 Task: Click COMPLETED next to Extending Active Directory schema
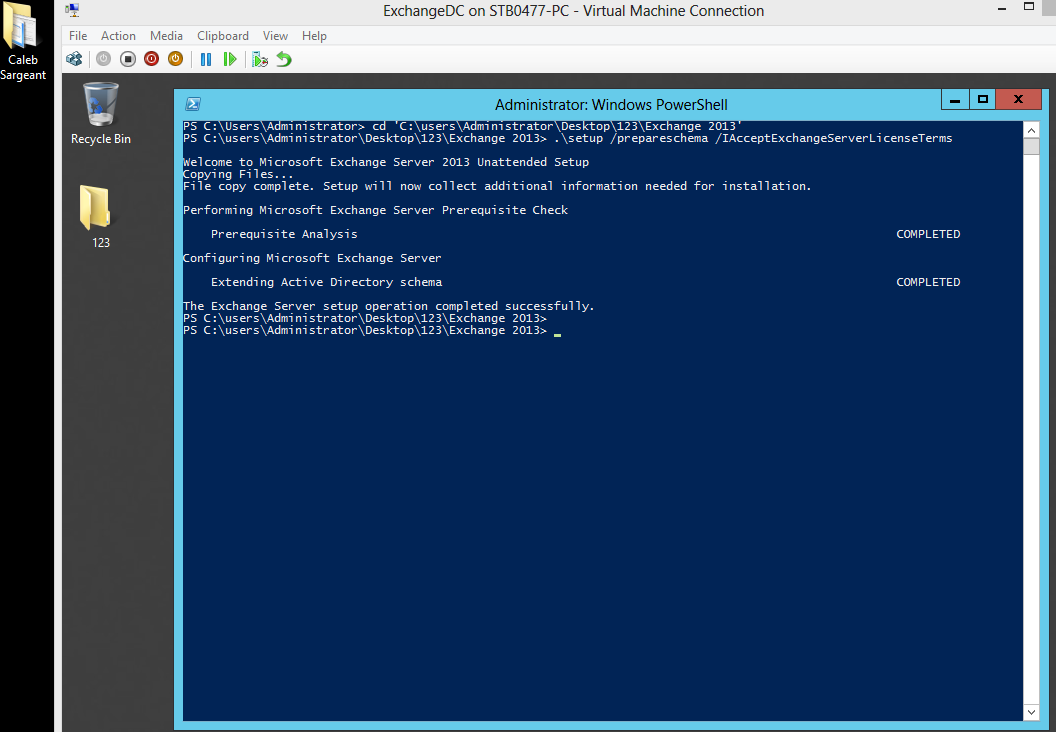tap(928, 281)
